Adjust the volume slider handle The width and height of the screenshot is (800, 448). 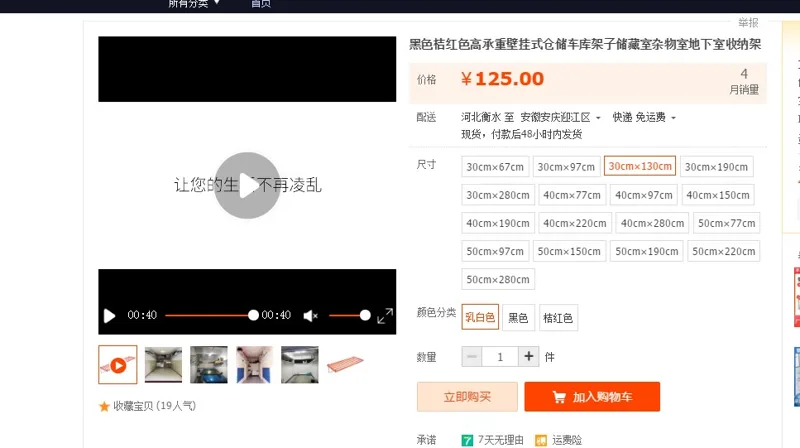click(365, 315)
